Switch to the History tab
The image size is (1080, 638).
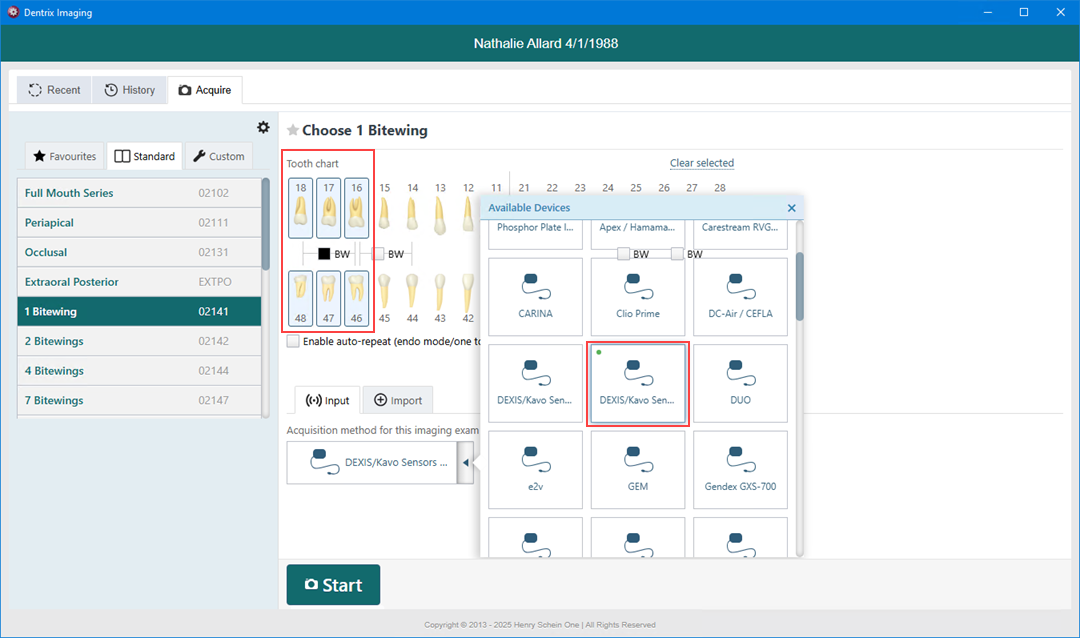pos(129,89)
